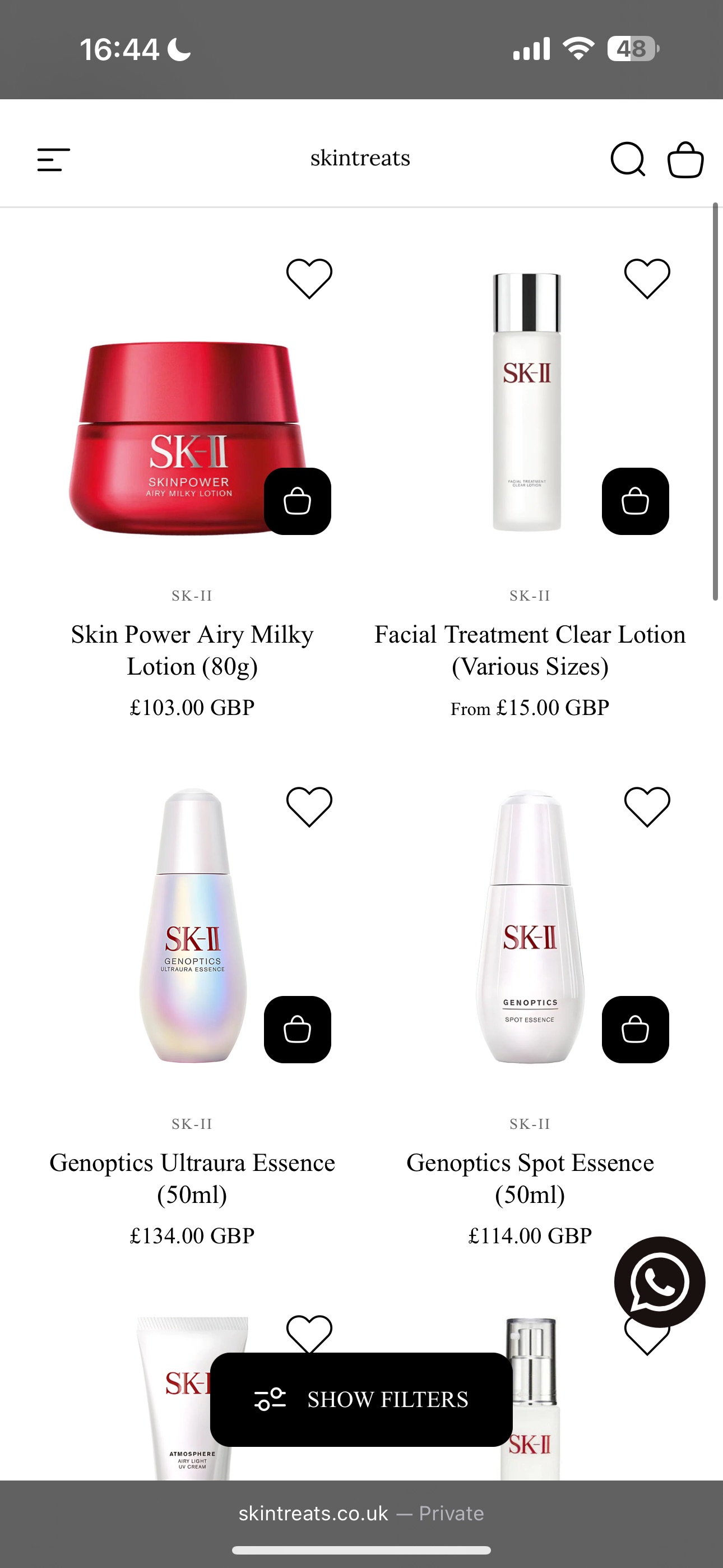Open WhatsApp chat bubble

(660, 1283)
